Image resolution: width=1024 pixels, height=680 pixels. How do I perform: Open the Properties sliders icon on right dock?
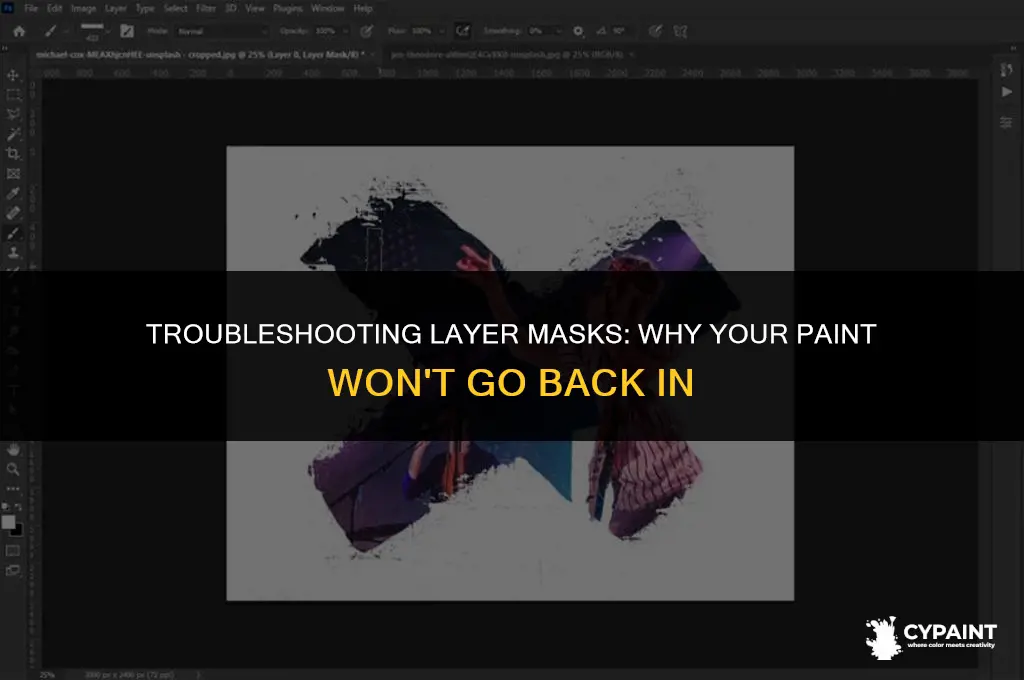click(1006, 122)
